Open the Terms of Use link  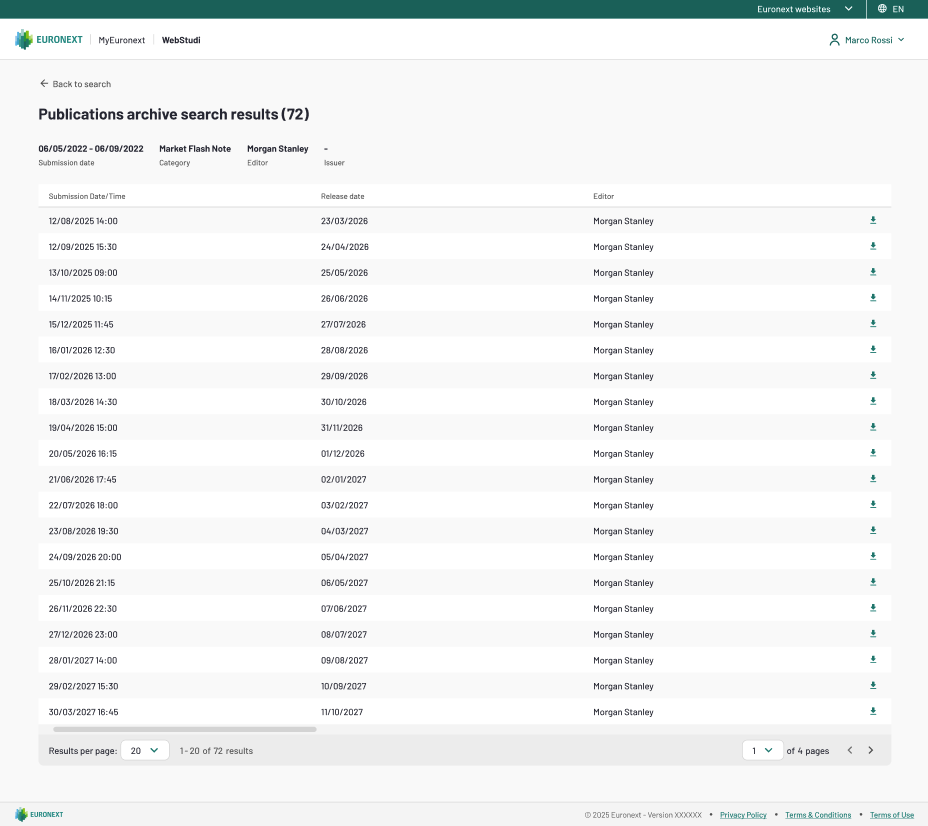click(x=891, y=815)
